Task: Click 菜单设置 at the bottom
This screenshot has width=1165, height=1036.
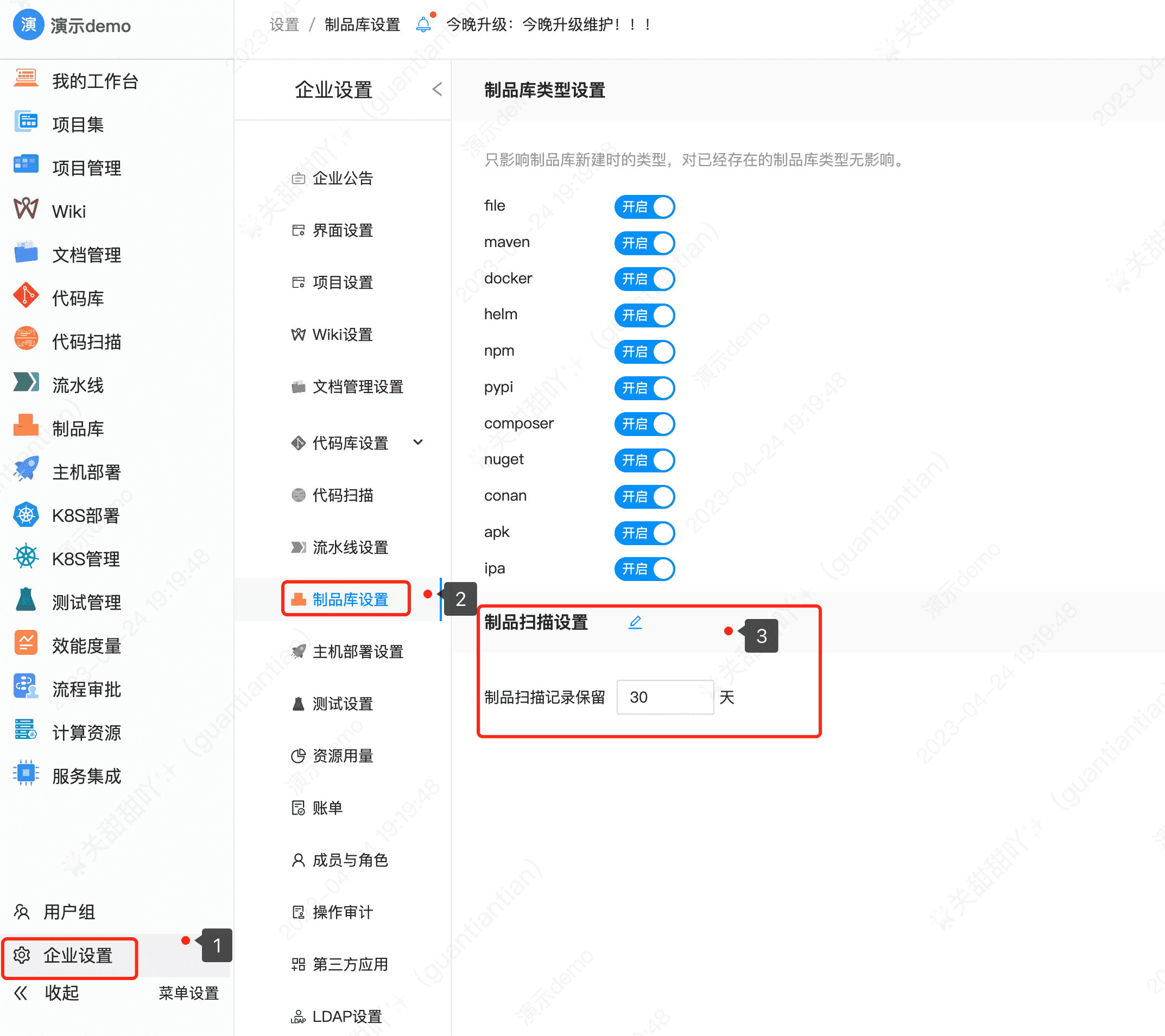Action: point(188,993)
